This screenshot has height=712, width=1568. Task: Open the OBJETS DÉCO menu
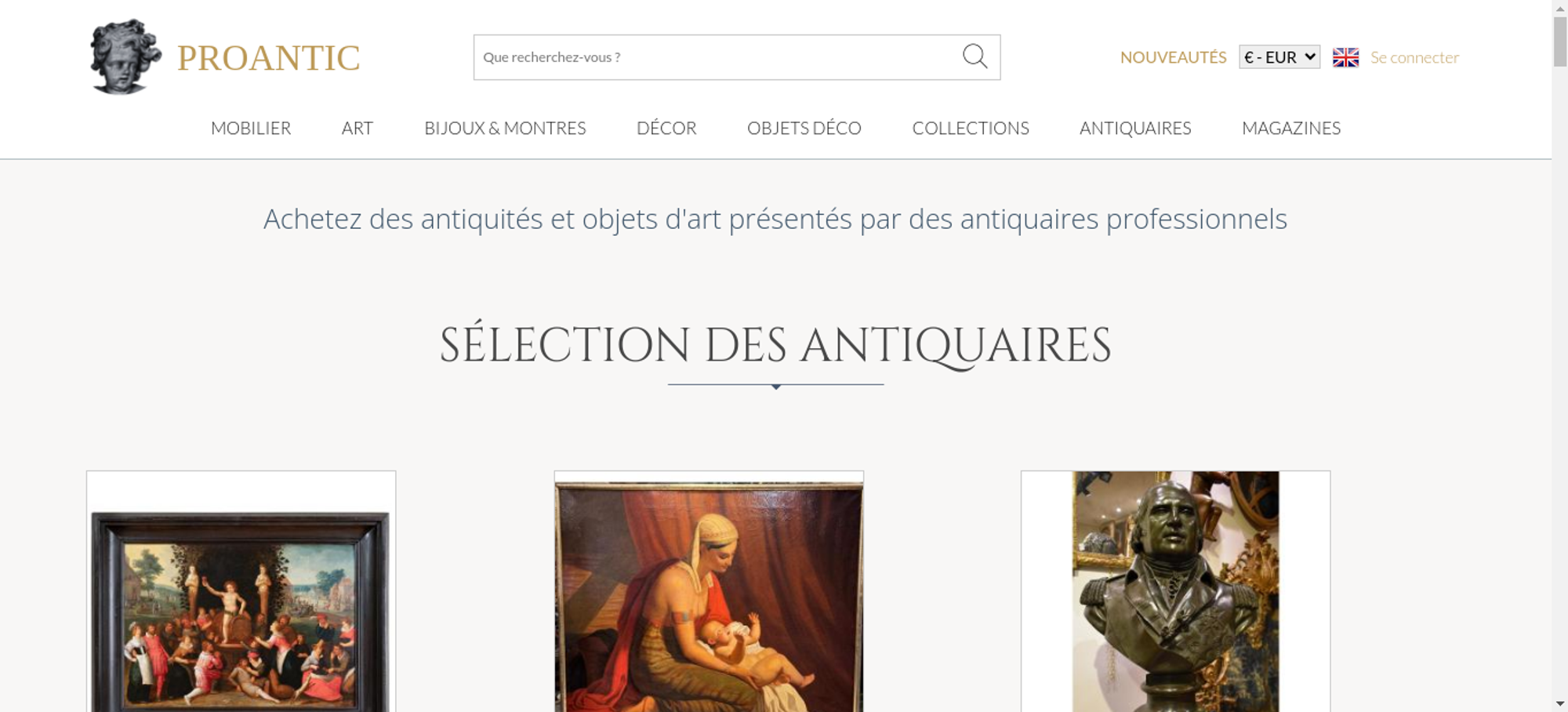[x=804, y=128]
